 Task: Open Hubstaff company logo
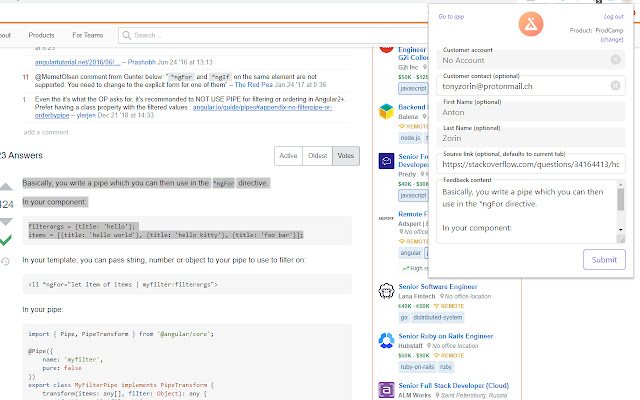pos(386,340)
